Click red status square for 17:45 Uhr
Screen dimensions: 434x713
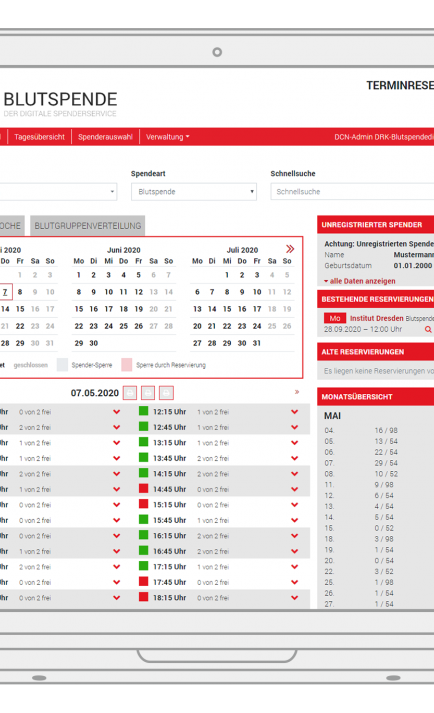click(143, 582)
